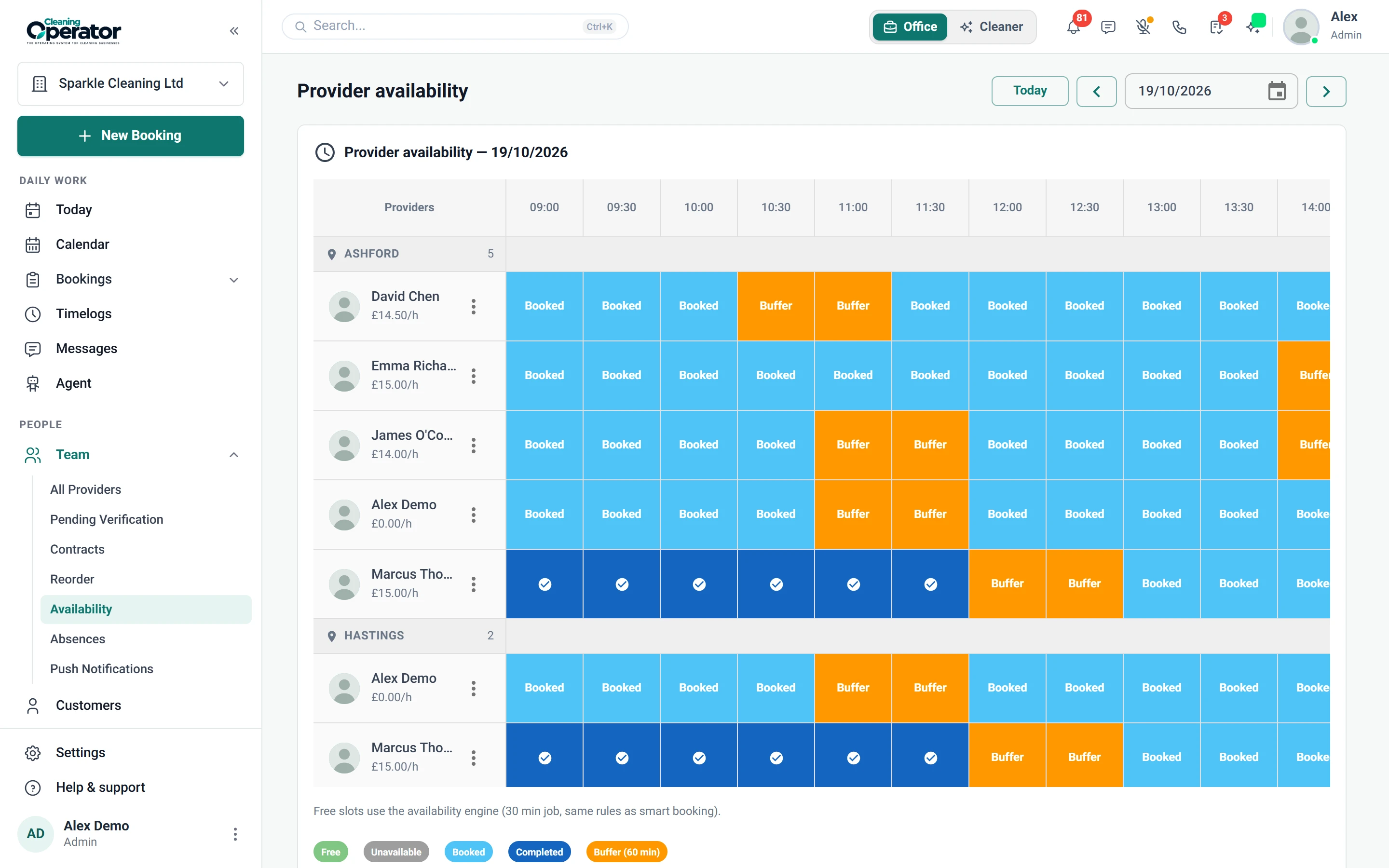
Task: Open the Calendar page
Action: (x=130, y=244)
